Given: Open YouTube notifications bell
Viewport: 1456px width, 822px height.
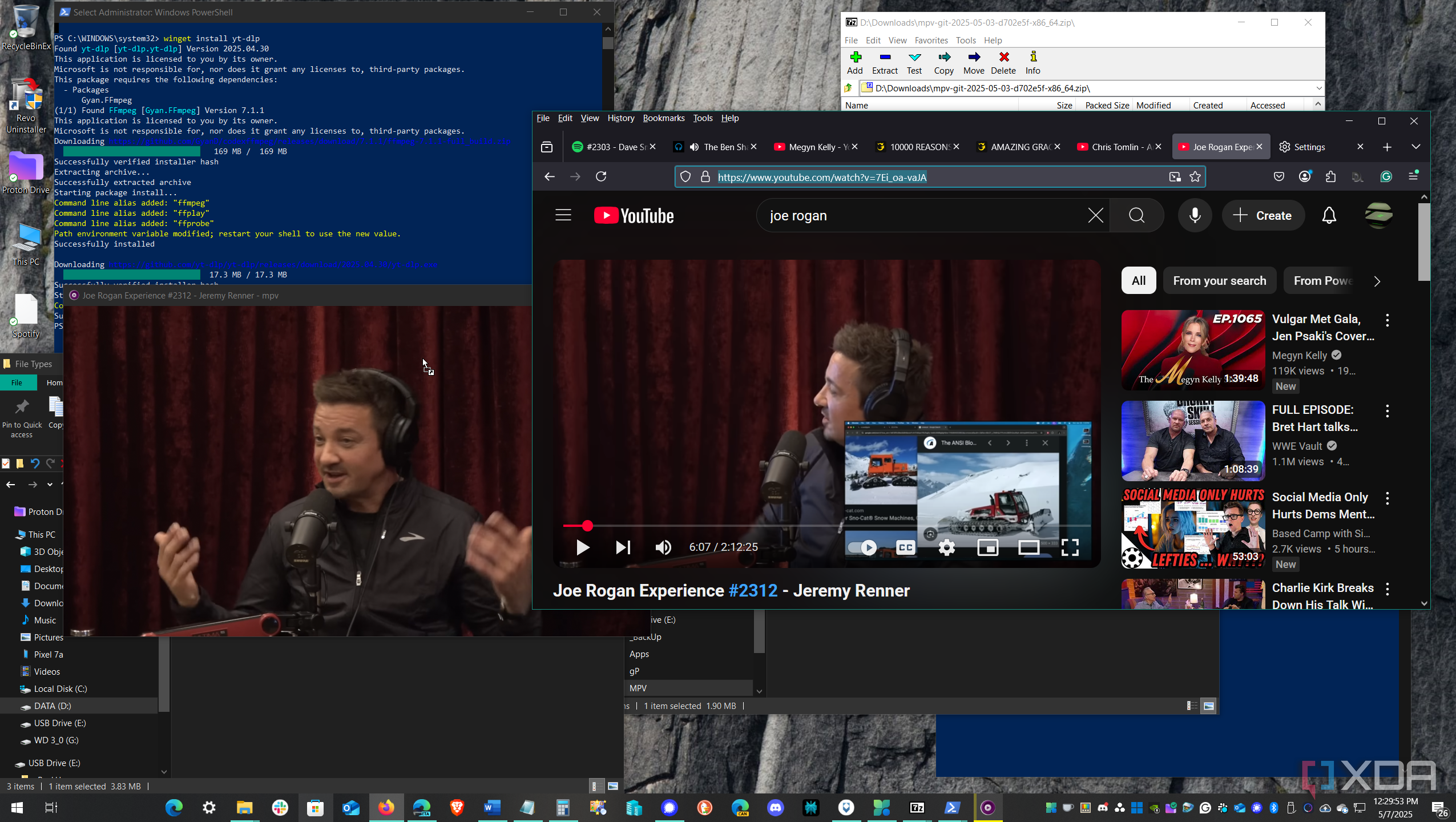Looking at the screenshot, I should 1329,215.
